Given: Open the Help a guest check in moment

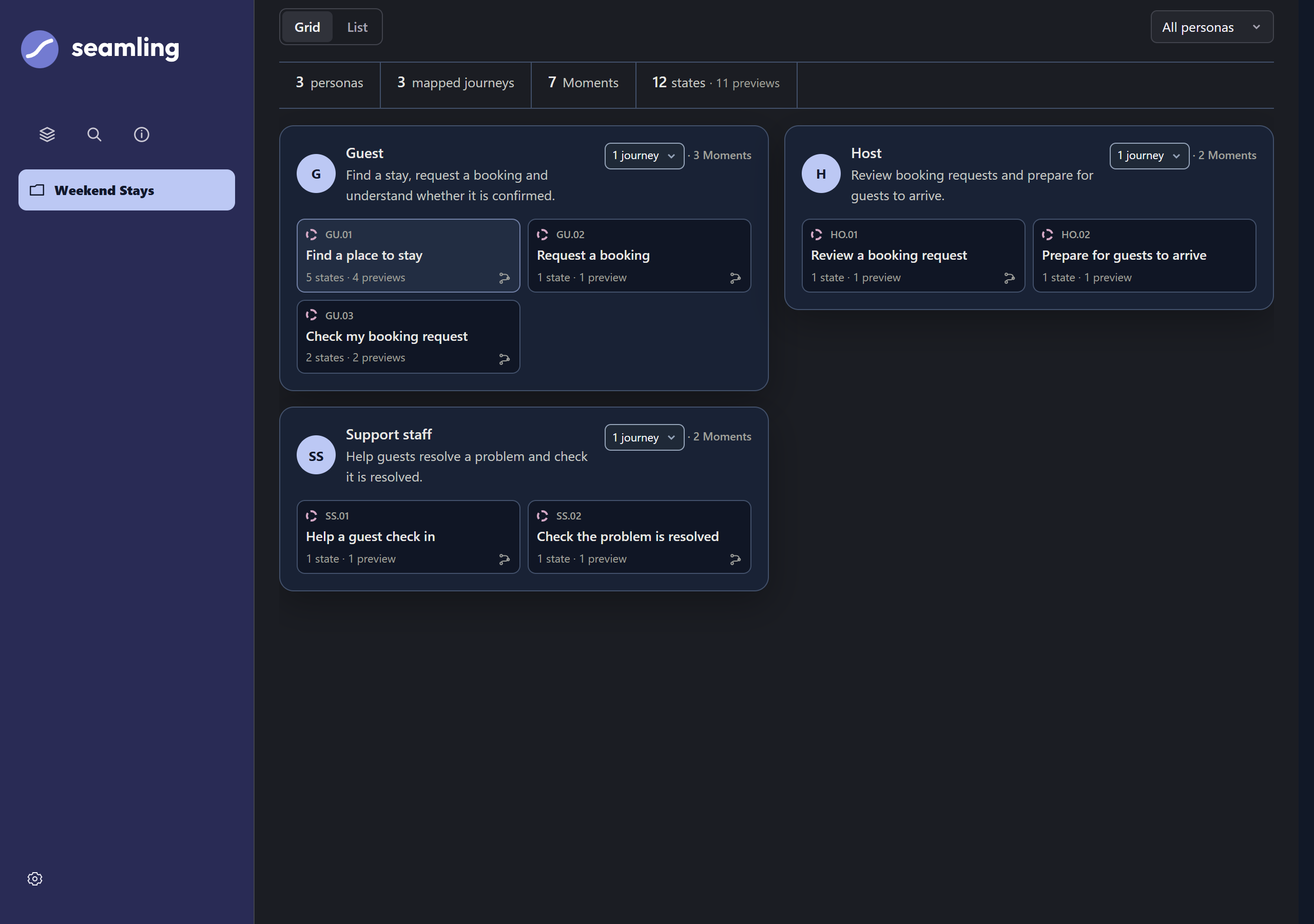Looking at the screenshot, I should pyautogui.click(x=408, y=537).
